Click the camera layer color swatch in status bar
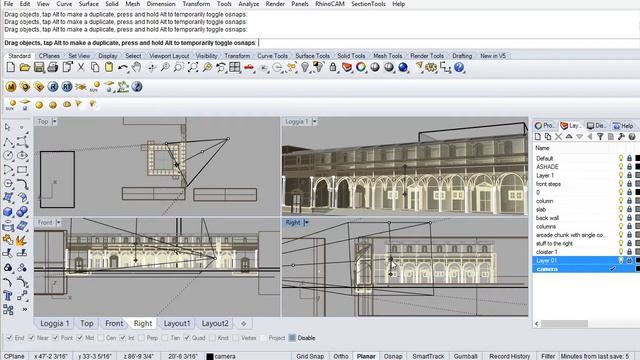640x360 pixels. (x=210, y=356)
